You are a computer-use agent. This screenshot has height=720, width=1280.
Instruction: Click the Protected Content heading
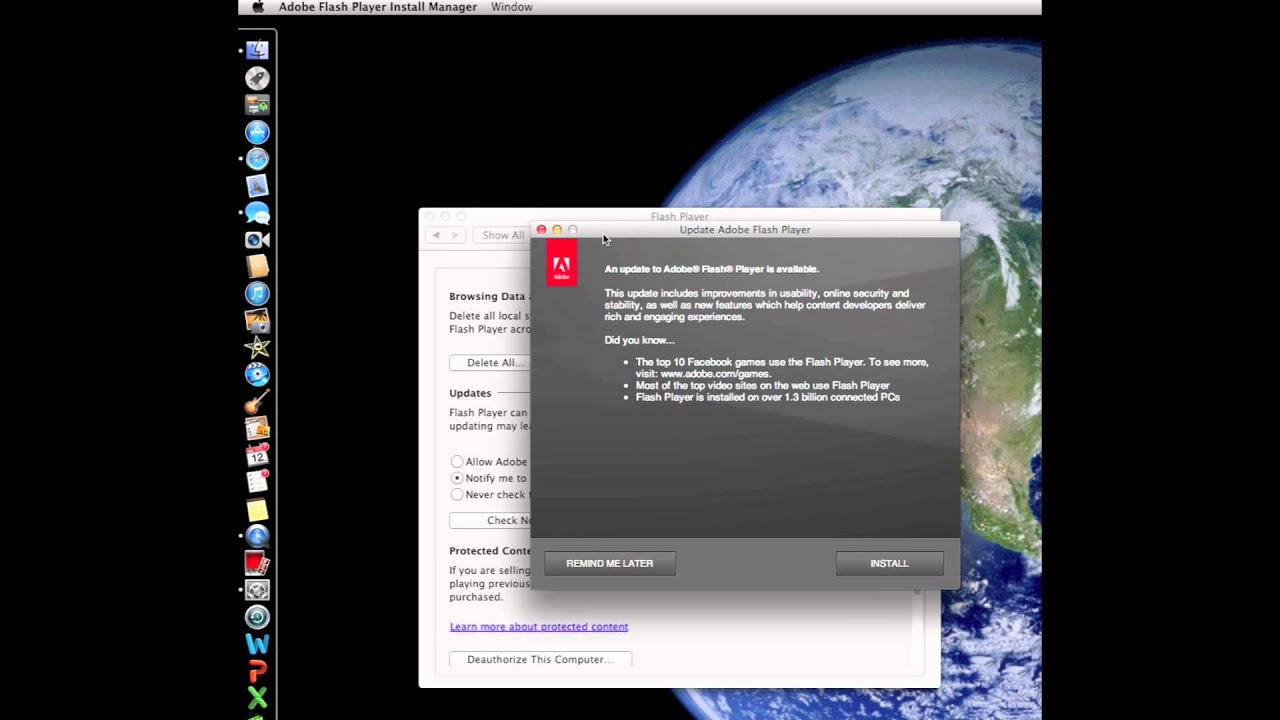tap(490, 551)
